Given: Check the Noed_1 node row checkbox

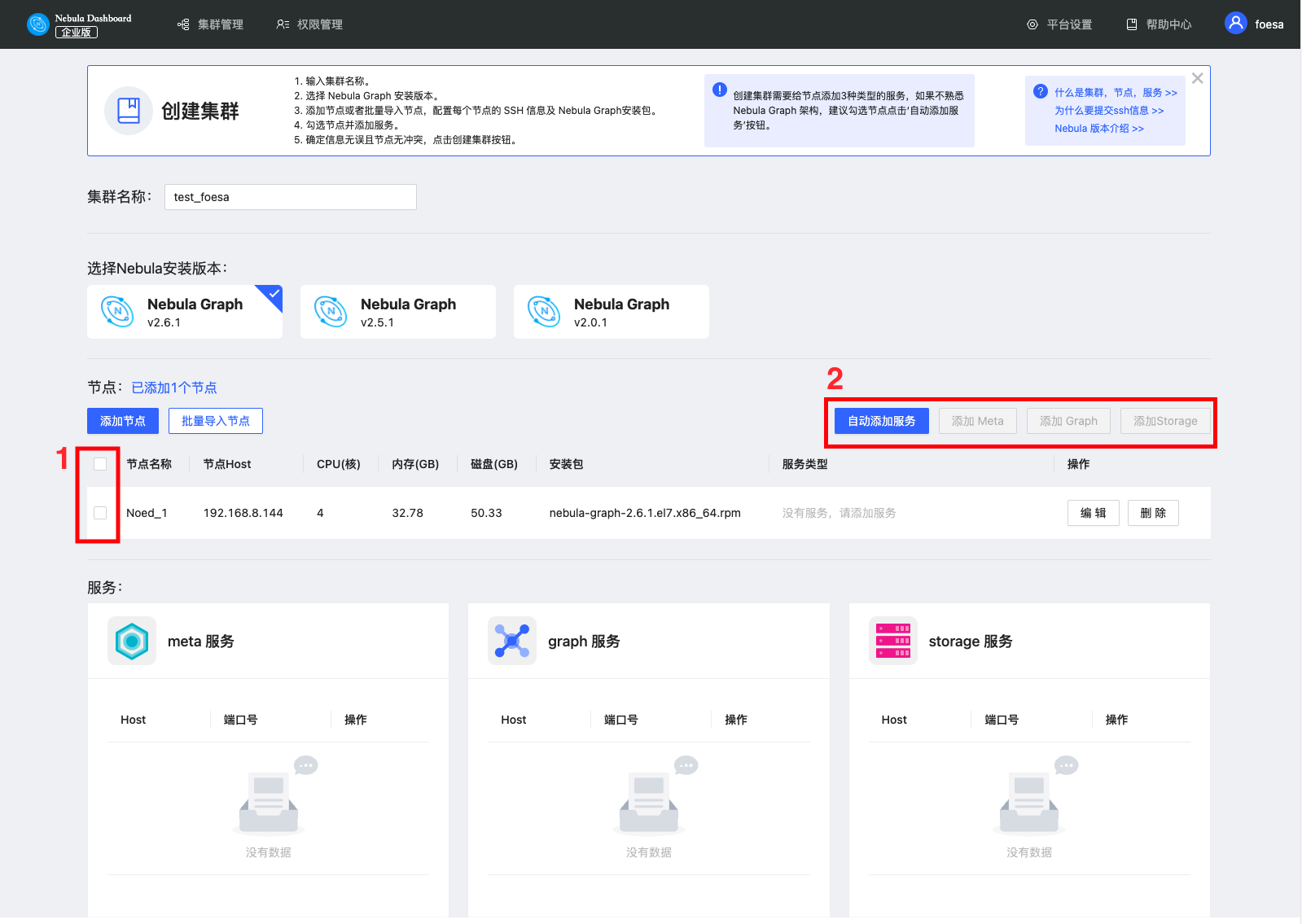Looking at the screenshot, I should 100,513.
